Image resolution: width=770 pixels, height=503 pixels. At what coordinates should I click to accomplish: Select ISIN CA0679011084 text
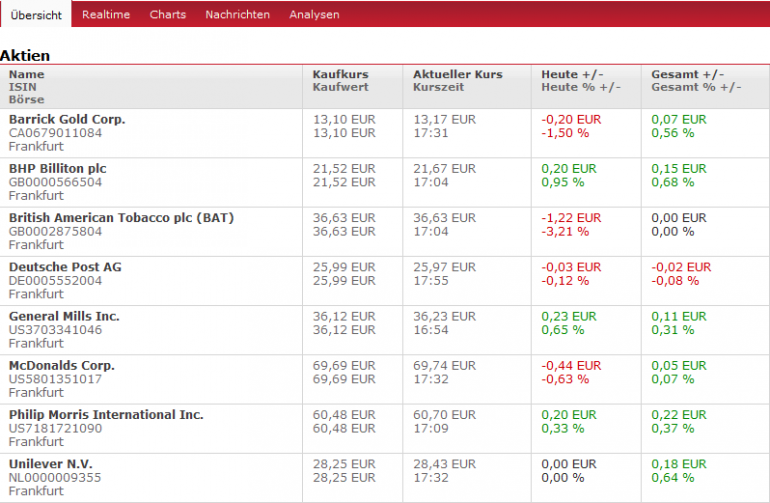pyautogui.click(x=55, y=133)
